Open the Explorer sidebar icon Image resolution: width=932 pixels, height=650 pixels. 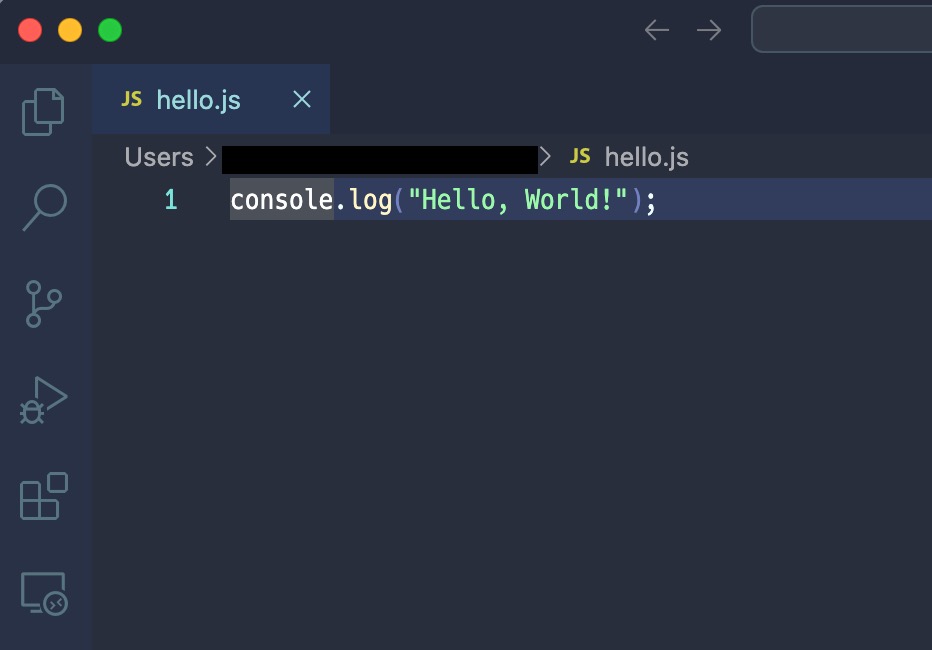click(45, 110)
